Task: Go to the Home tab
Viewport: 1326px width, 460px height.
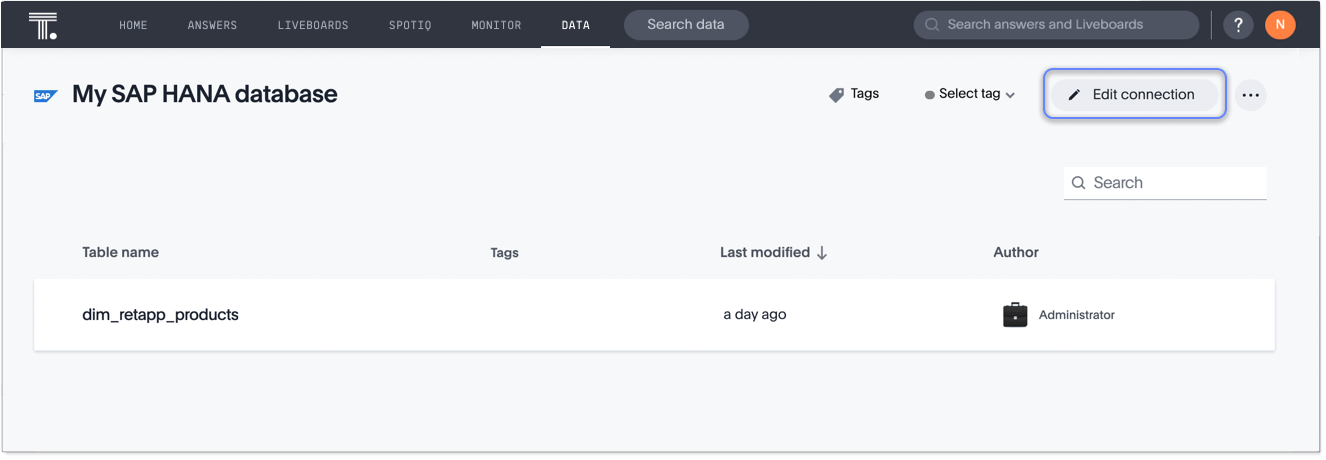Action: click(x=133, y=25)
